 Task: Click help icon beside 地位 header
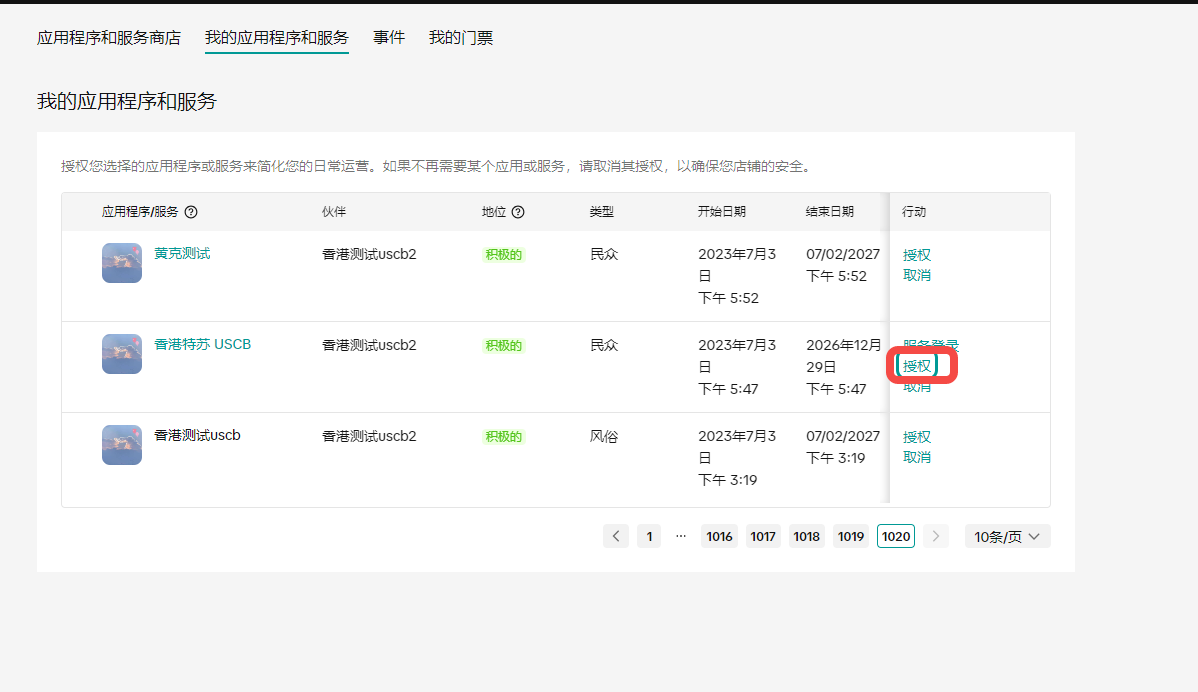pos(518,212)
